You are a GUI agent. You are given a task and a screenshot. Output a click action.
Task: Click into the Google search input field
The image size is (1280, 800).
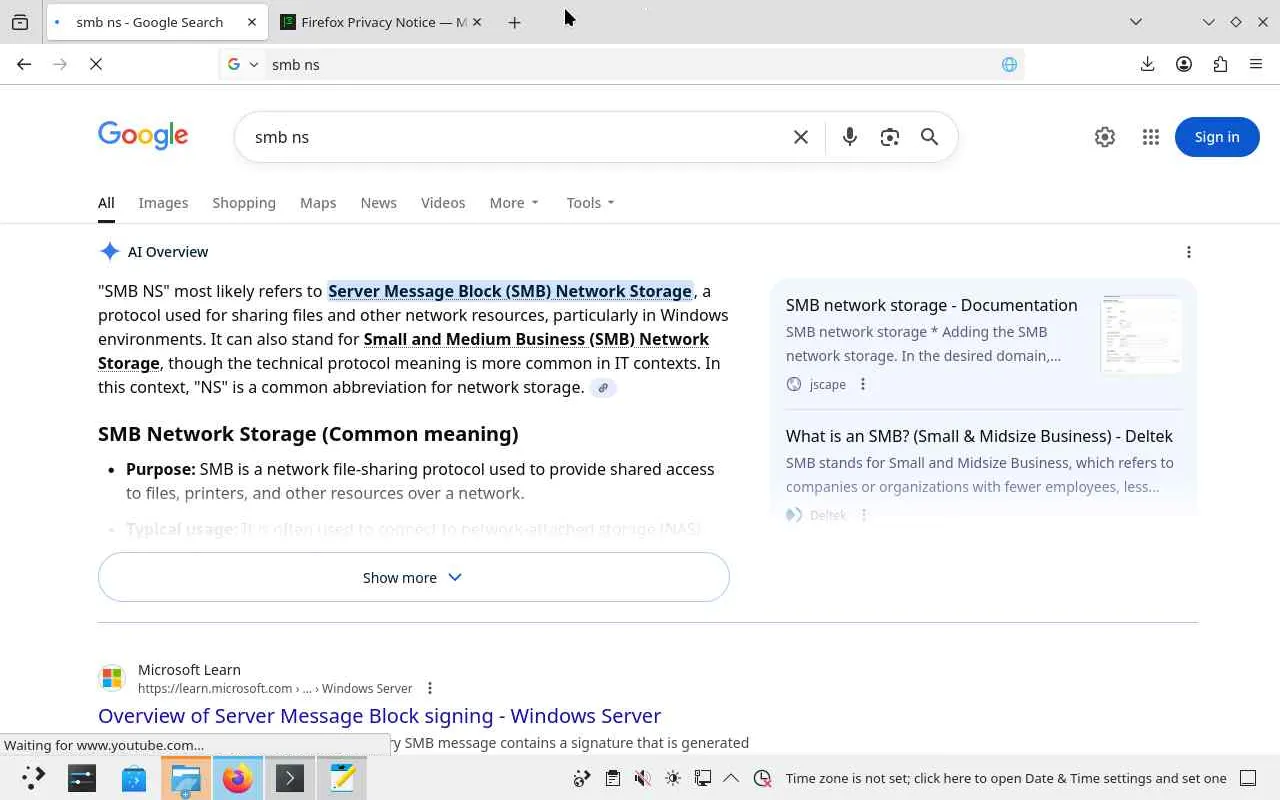[x=515, y=137]
